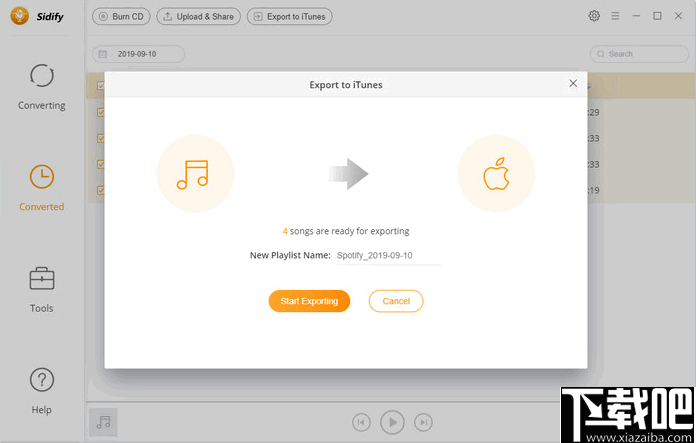Click the Burn CD button
This screenshot has width=696, height=443.
[121, 16]
